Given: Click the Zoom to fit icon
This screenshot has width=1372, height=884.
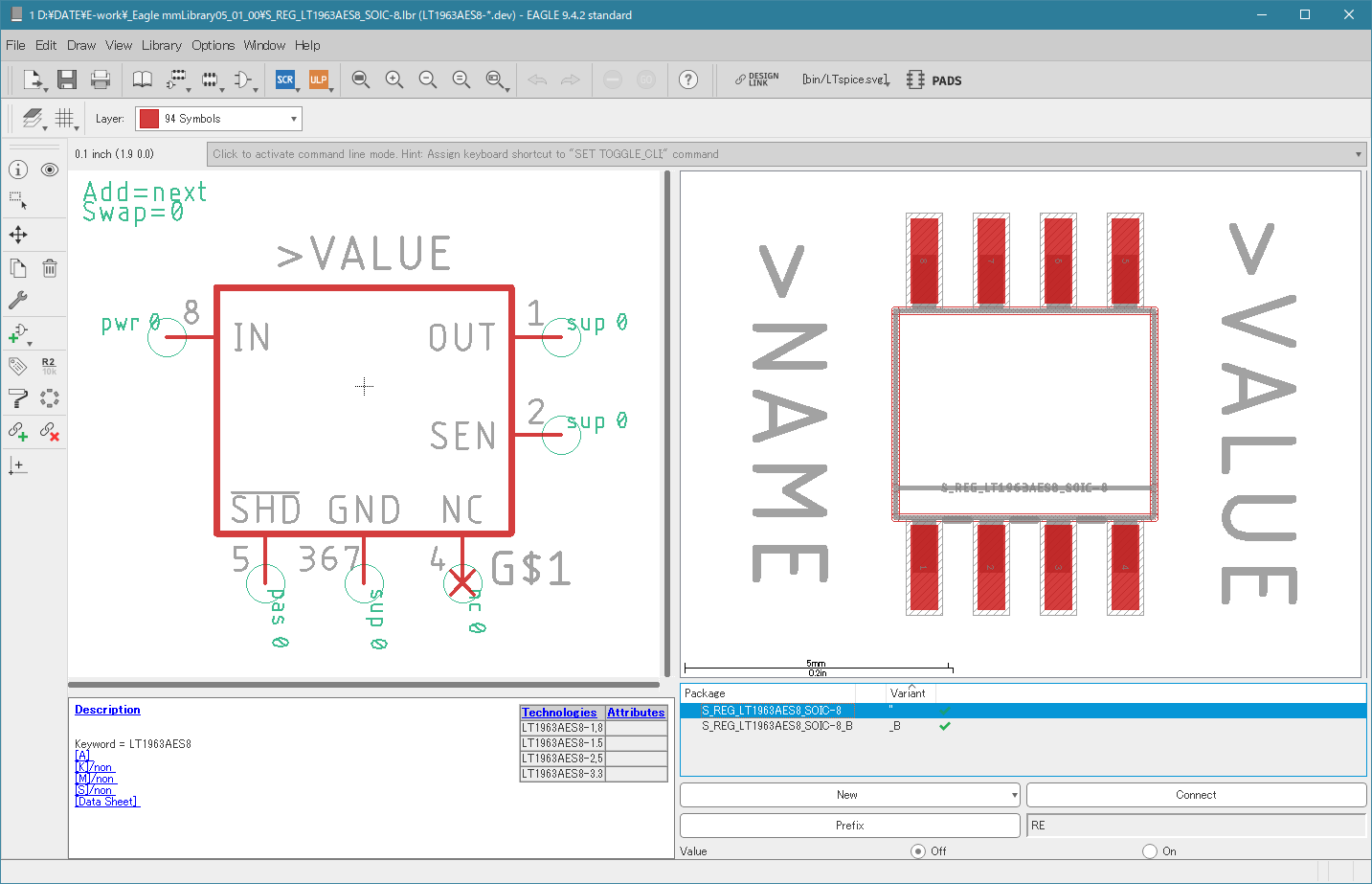Looking at the screenshot, I should coord(360,79).
